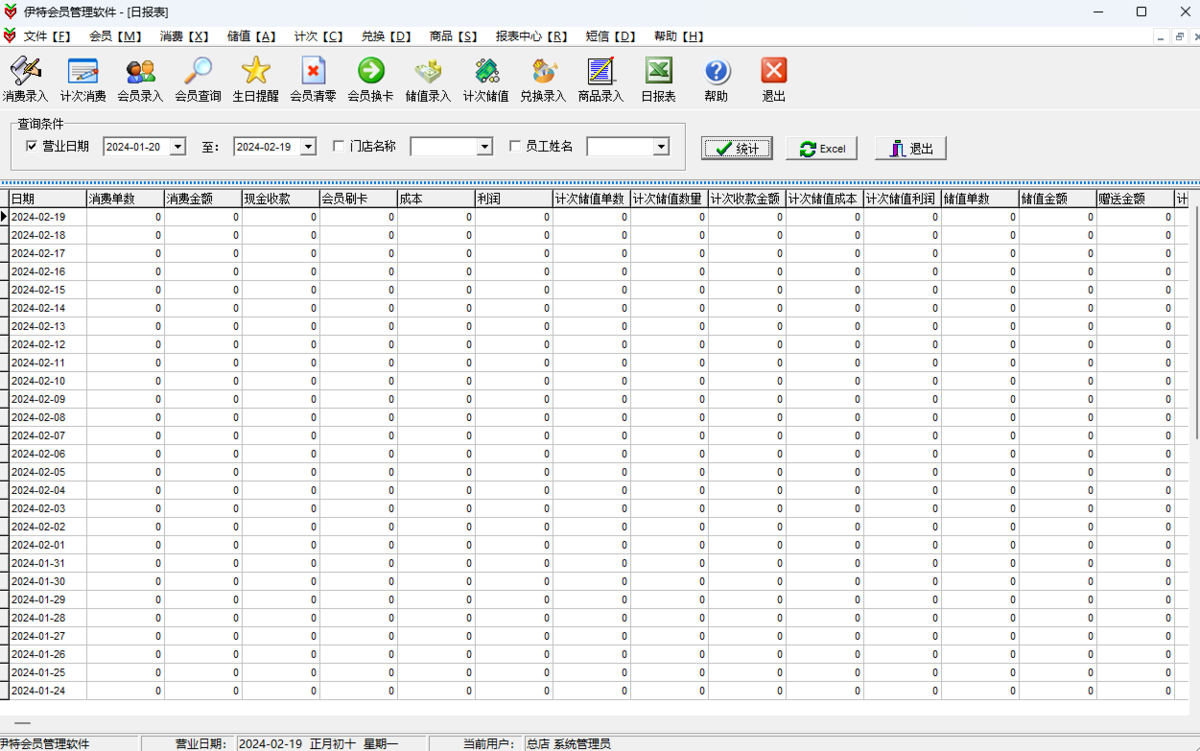Select the 2024-01-24 row date cell
This screenshot has width=1200, height=751.
(x=48, y=691)
